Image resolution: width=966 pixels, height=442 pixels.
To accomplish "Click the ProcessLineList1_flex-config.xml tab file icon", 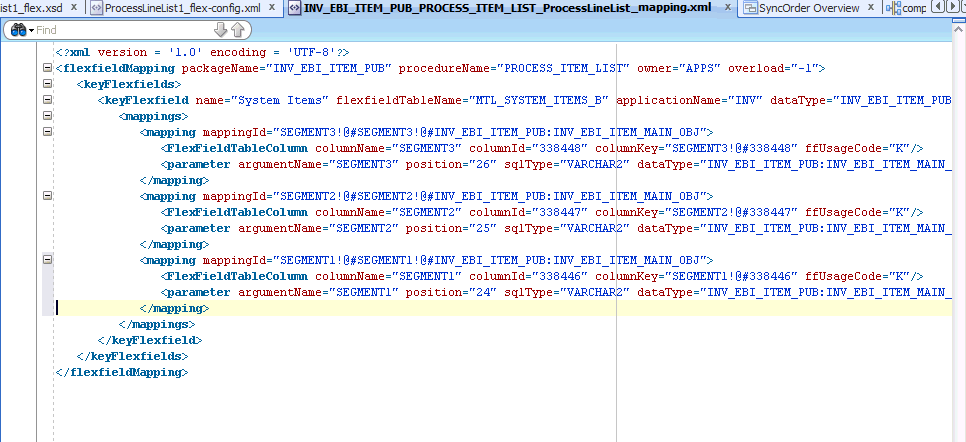I will (x=97, y=8).
